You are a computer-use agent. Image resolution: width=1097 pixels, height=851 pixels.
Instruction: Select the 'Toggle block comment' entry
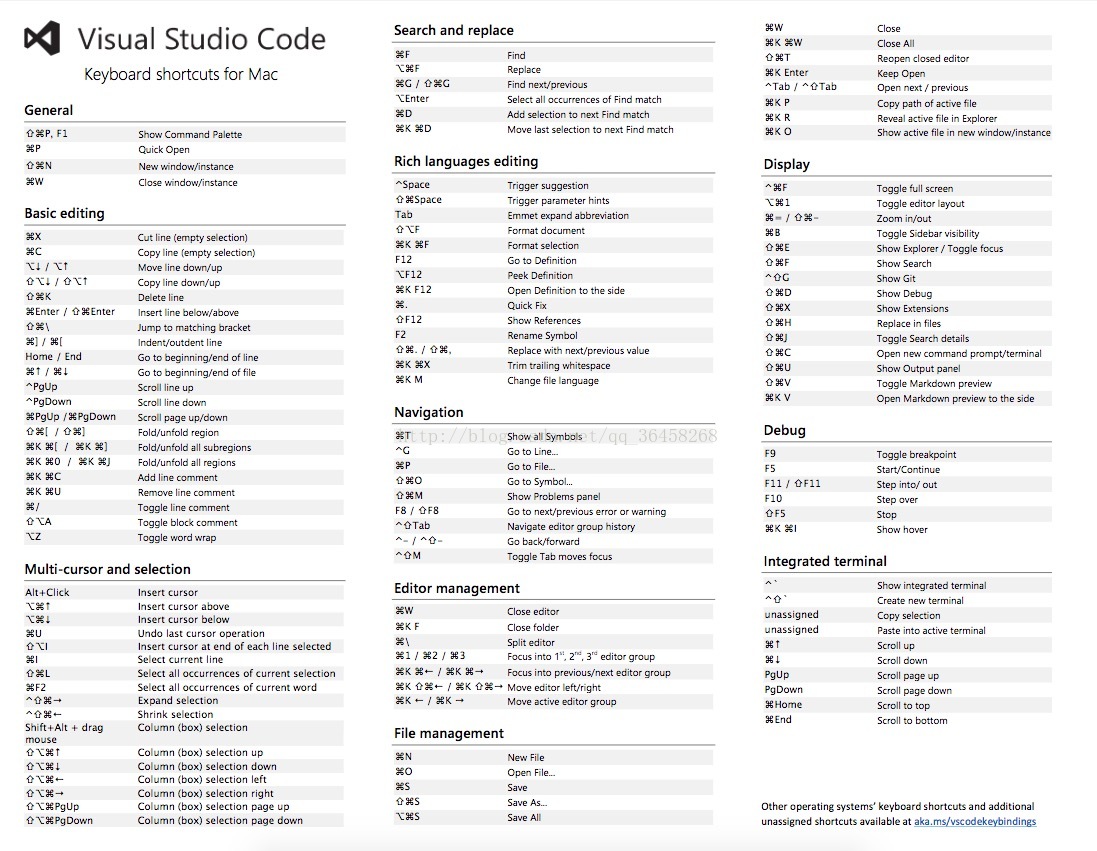(187, 523)
